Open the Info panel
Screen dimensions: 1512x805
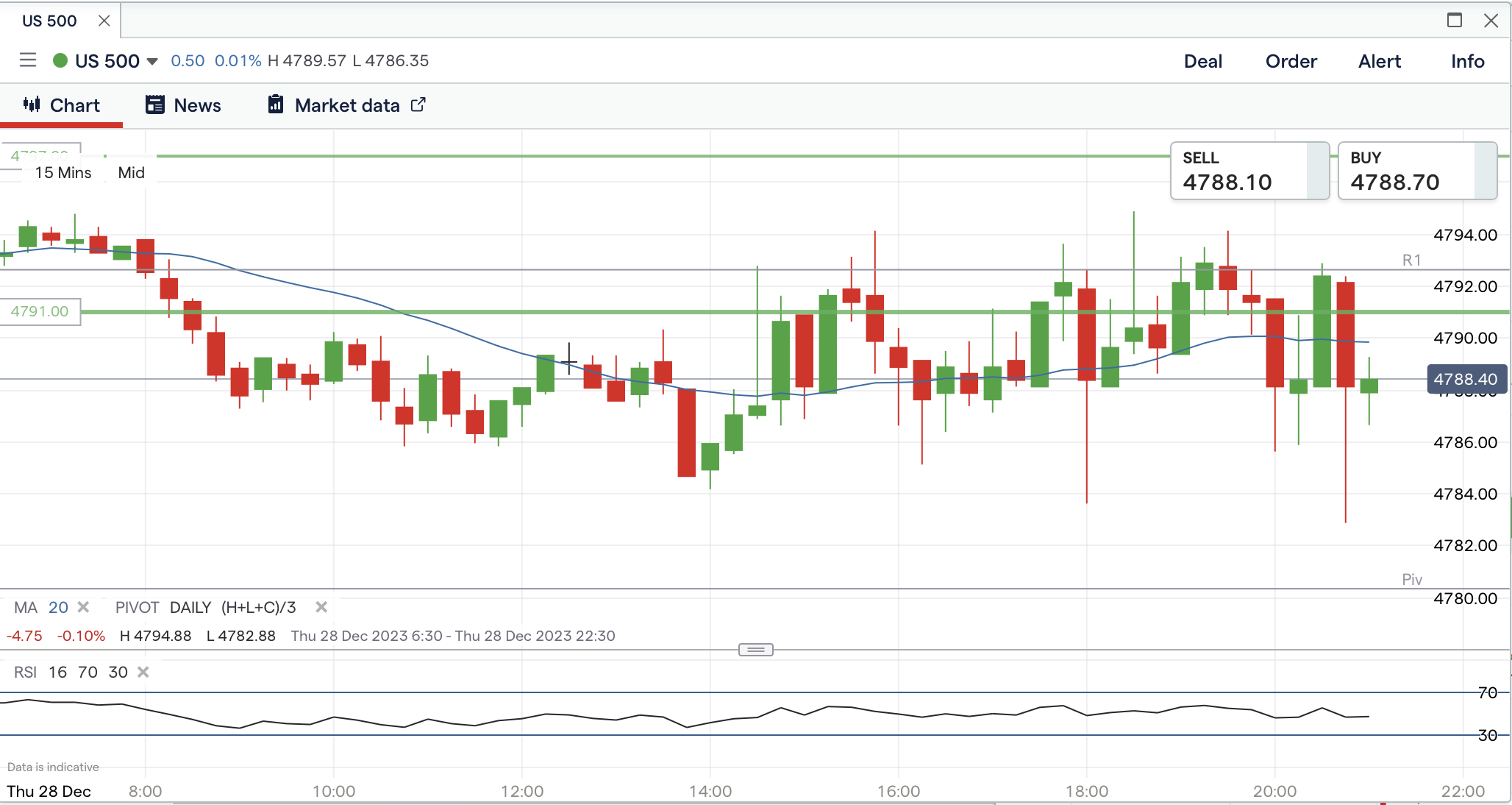pos(1468,61)
